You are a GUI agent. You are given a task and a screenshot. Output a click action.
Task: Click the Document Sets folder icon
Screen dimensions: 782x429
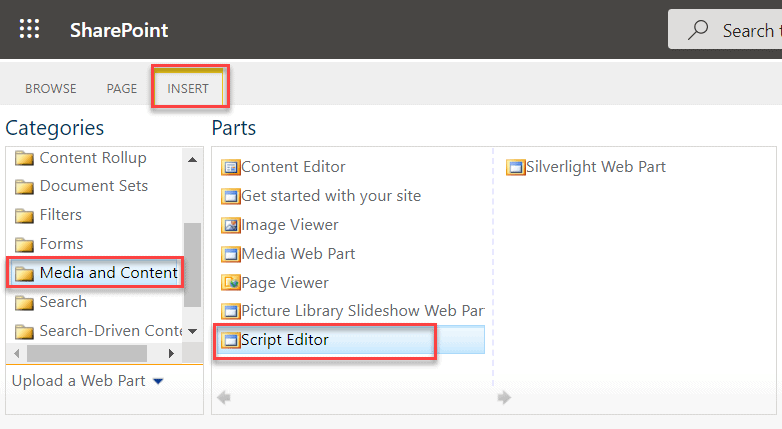click(x=24, y=187)
